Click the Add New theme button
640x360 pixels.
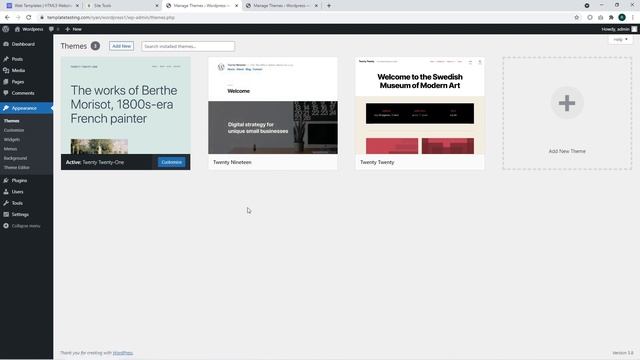[122, 46]
